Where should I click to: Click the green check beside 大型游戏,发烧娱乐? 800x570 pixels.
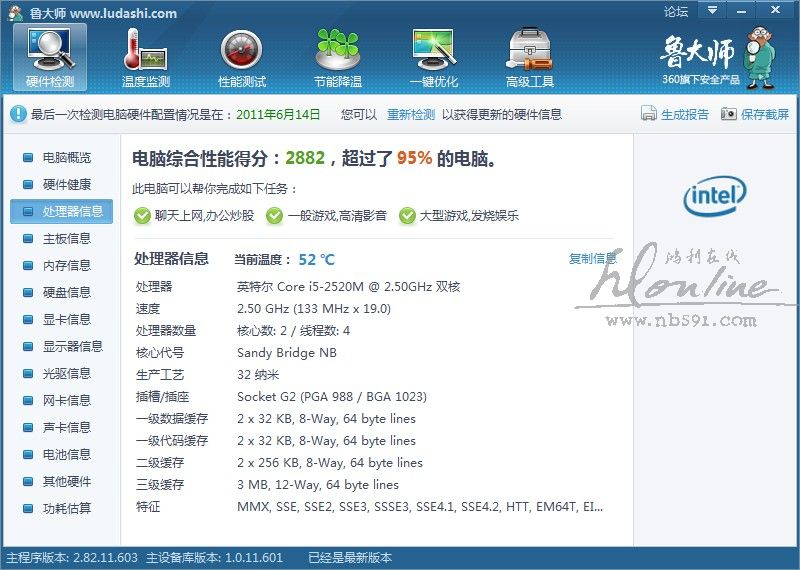[x=407, y=216]
